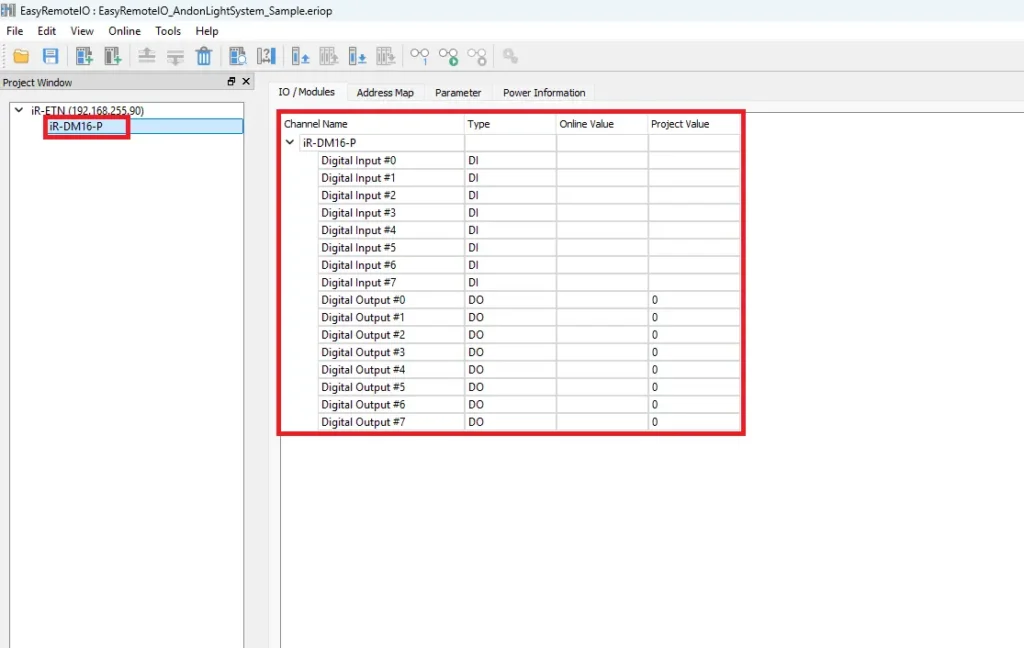Save the project with the floppy disk icon

50,57
